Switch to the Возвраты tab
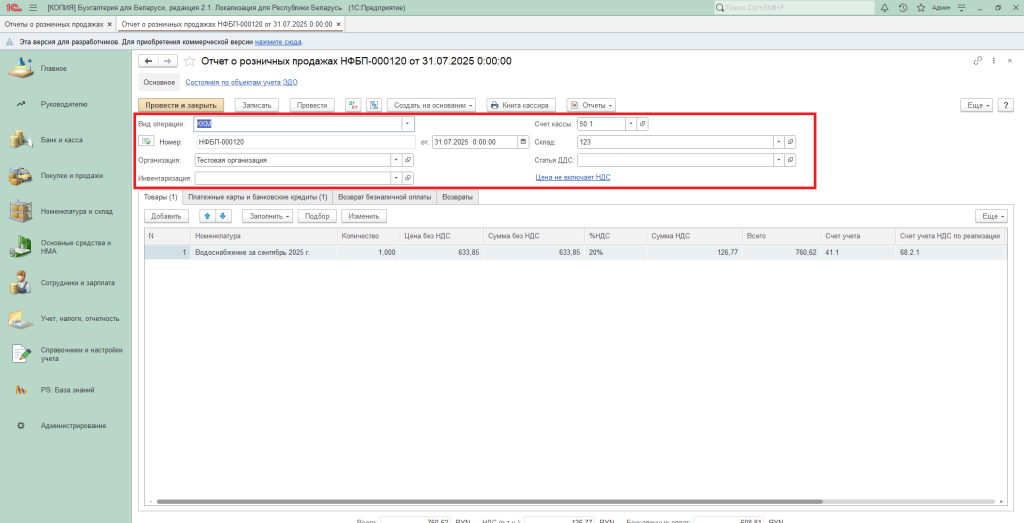This screenshot has width=1024, height=523. 458,197
